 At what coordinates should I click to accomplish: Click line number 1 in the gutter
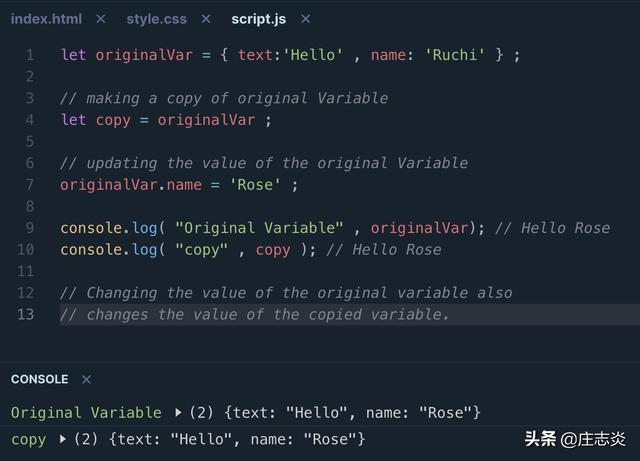tap(30, 55)
